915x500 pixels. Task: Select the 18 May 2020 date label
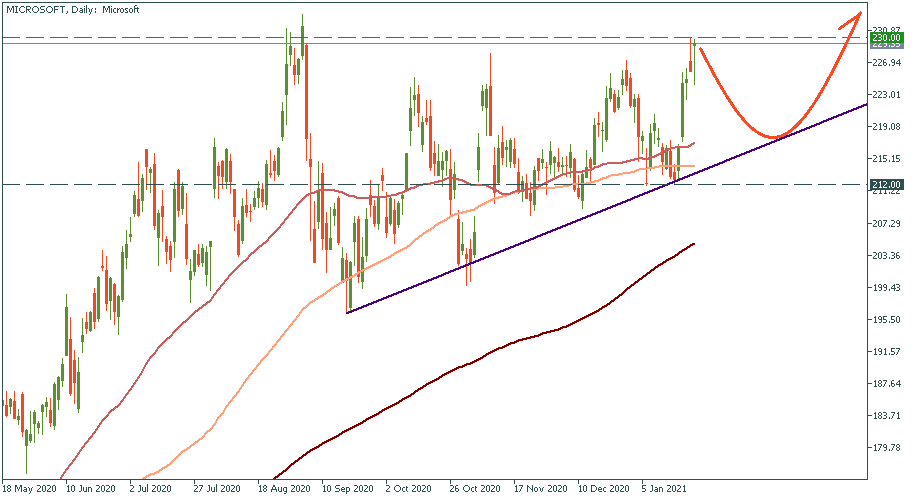click(31, 490)
